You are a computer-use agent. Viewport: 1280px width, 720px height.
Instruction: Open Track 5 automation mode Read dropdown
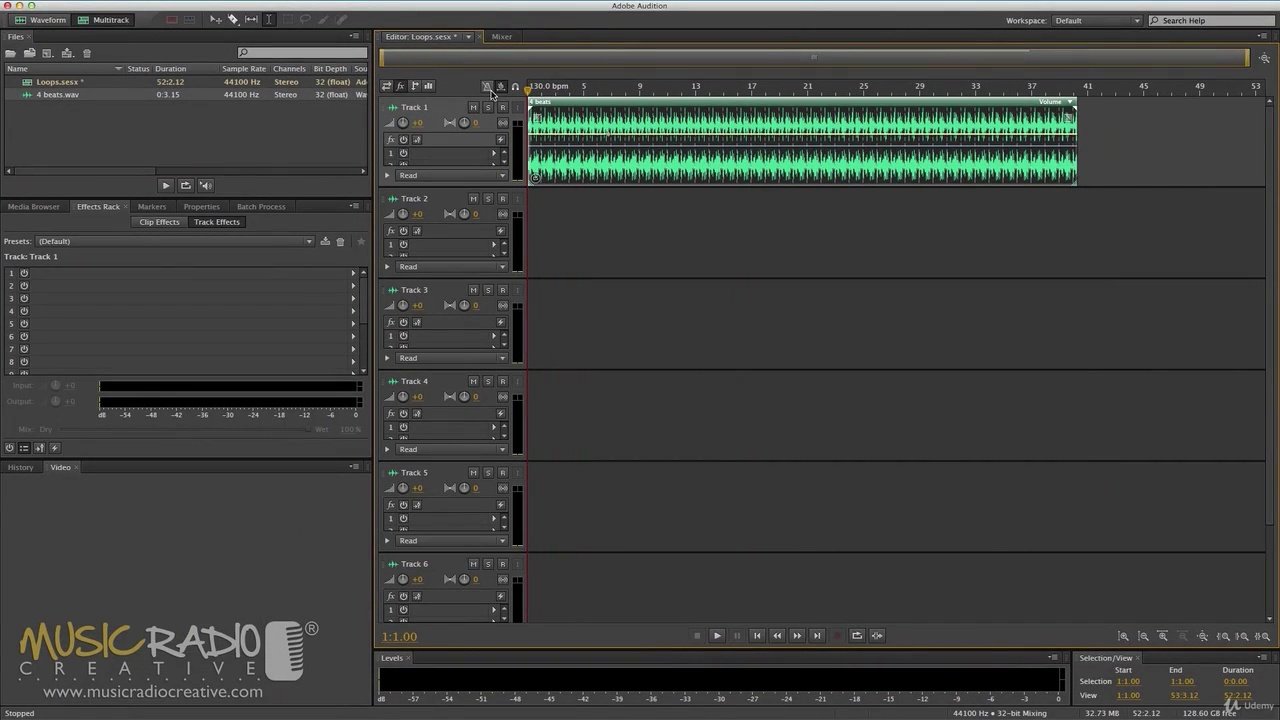pyautogui.click(x=452, y=541)
